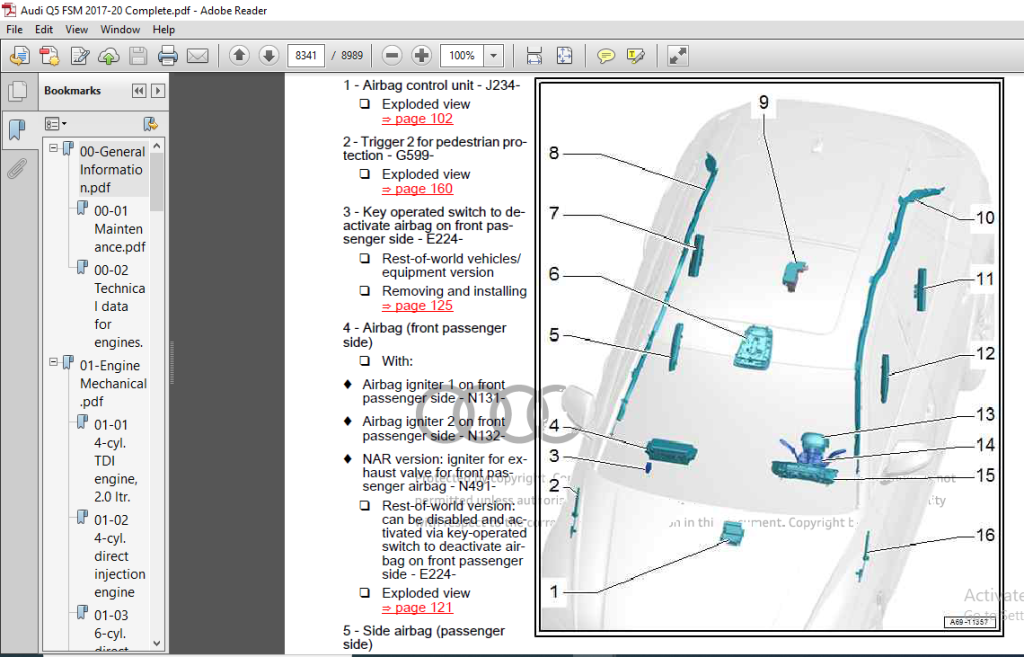Viewport: 1024px width, 657px height.
Task: Click the bookmarks panel right arrow button
Action: 157,91
